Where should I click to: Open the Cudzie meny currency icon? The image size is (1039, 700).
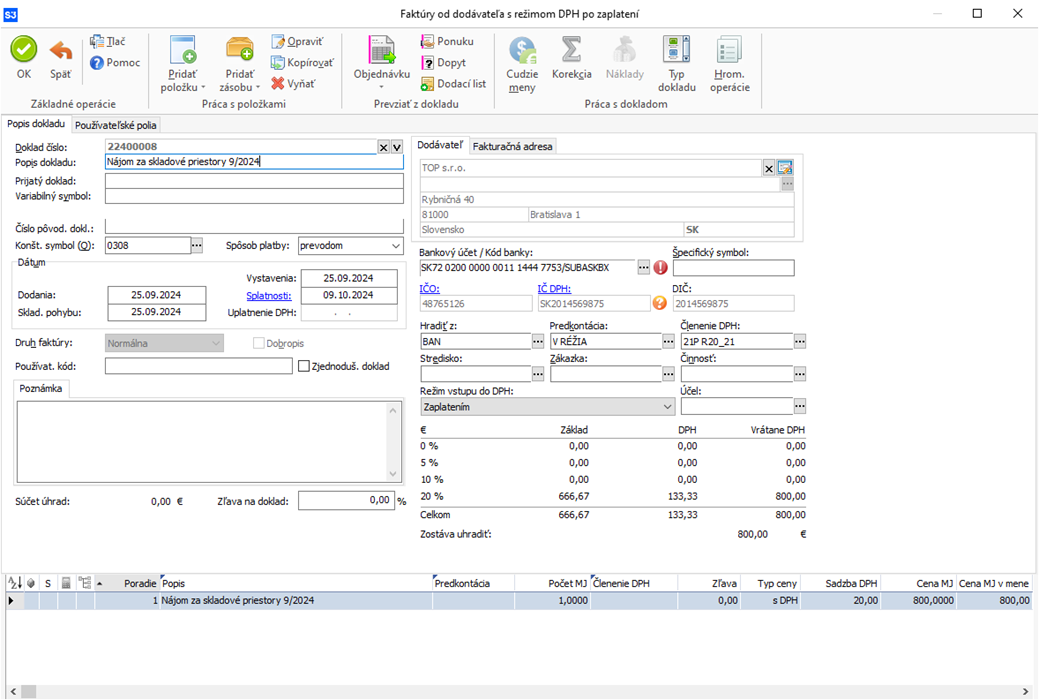pos(522,51)
